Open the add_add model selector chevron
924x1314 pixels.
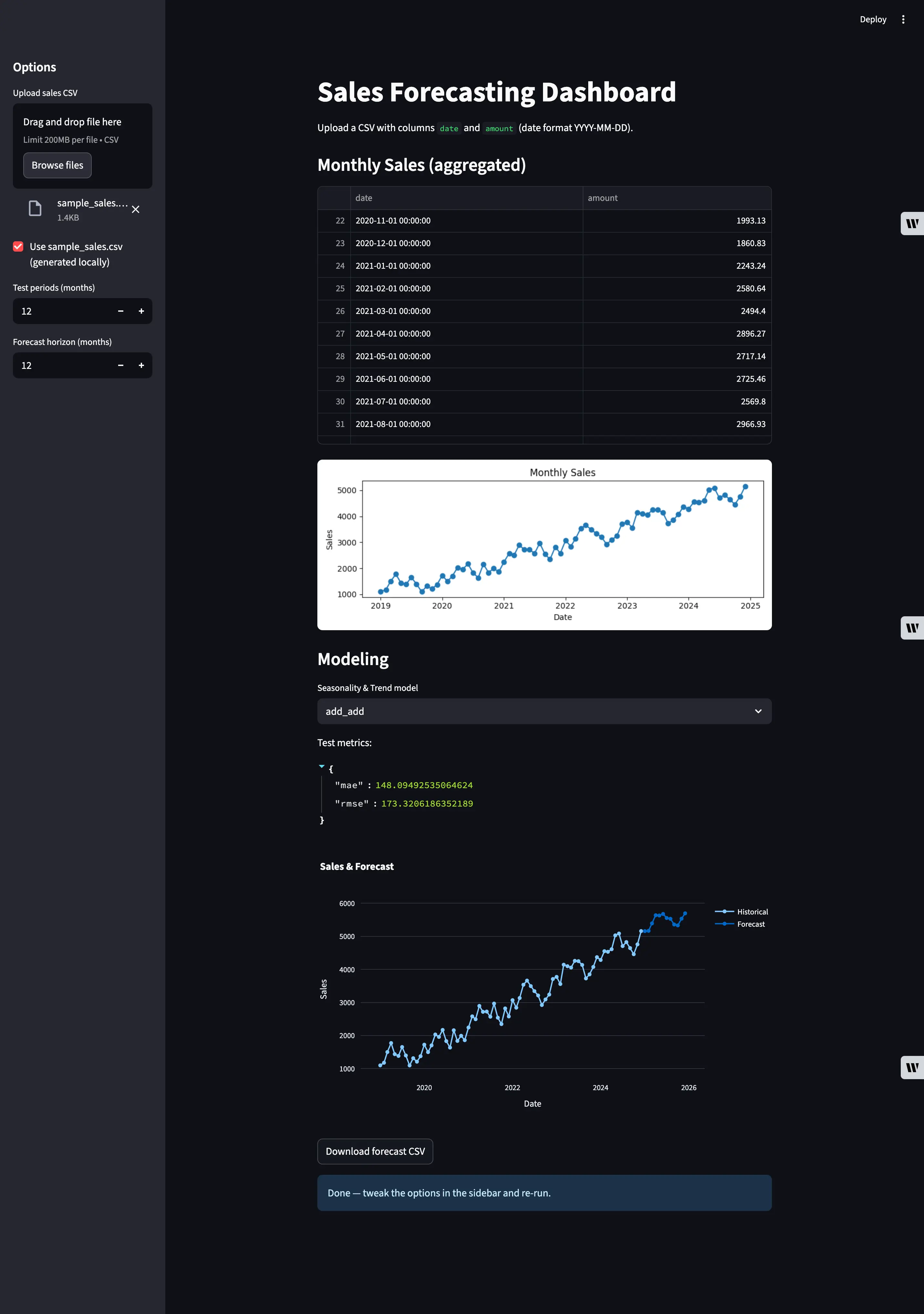click(758, 711)
